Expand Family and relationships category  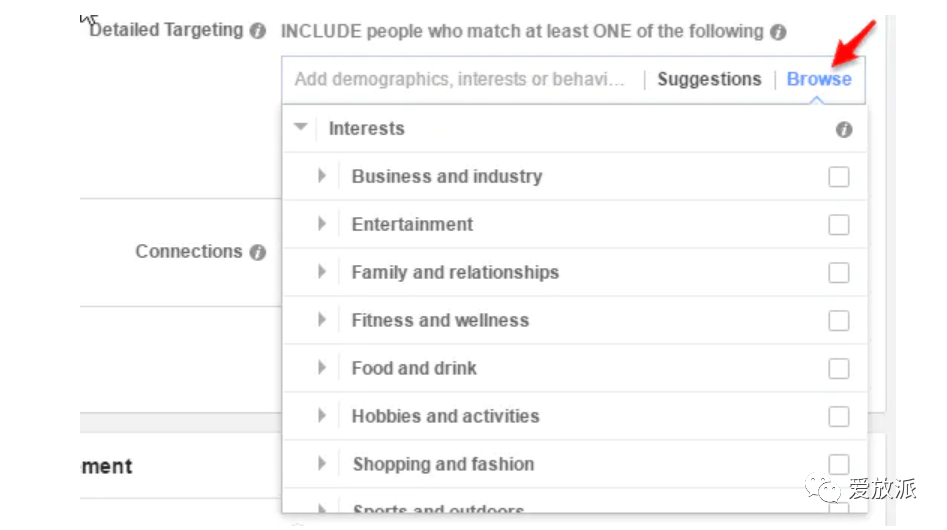pyautogui.click(x=321, y=272)
